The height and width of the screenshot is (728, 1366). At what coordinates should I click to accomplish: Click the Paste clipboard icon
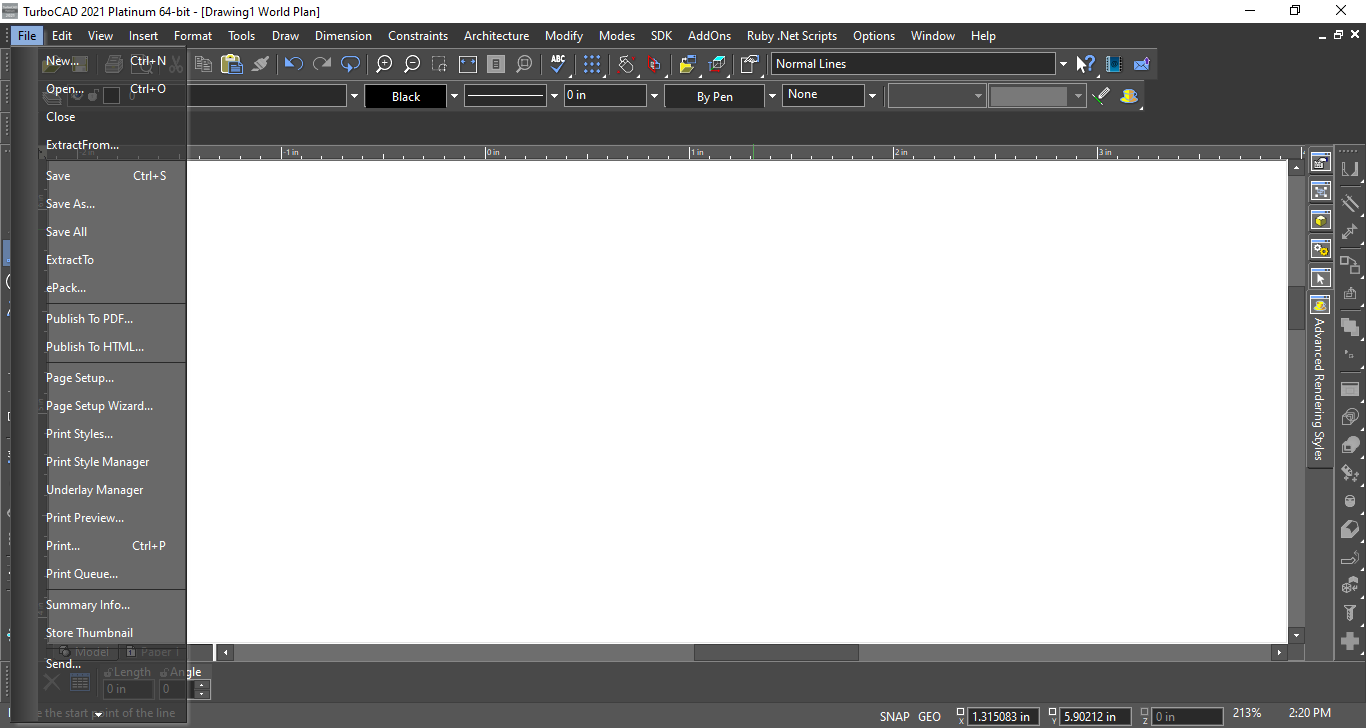click(232, 64)
